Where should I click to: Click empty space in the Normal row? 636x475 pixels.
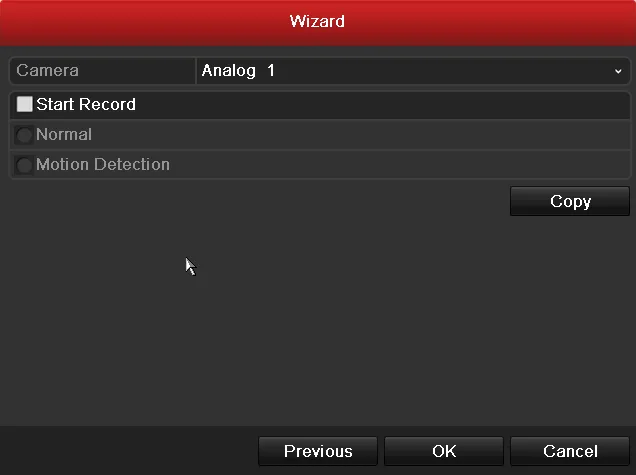coord(361,135)
